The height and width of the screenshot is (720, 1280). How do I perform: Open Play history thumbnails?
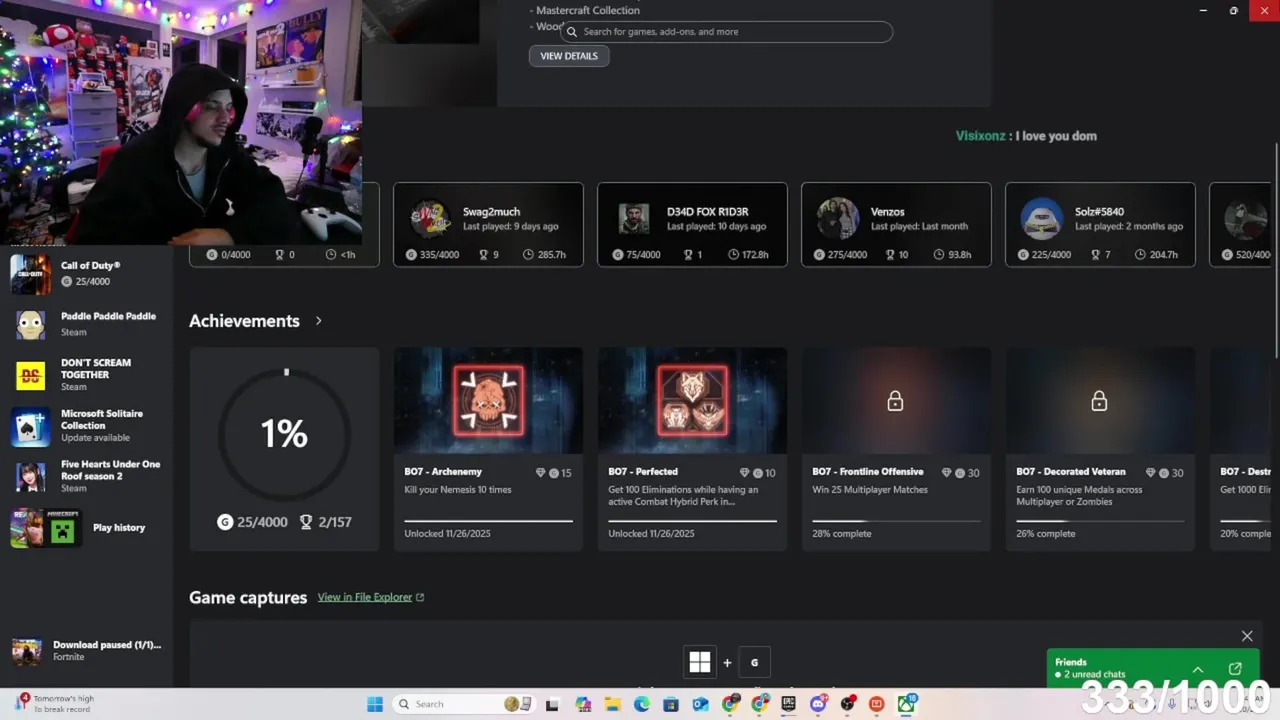(45, 528)
